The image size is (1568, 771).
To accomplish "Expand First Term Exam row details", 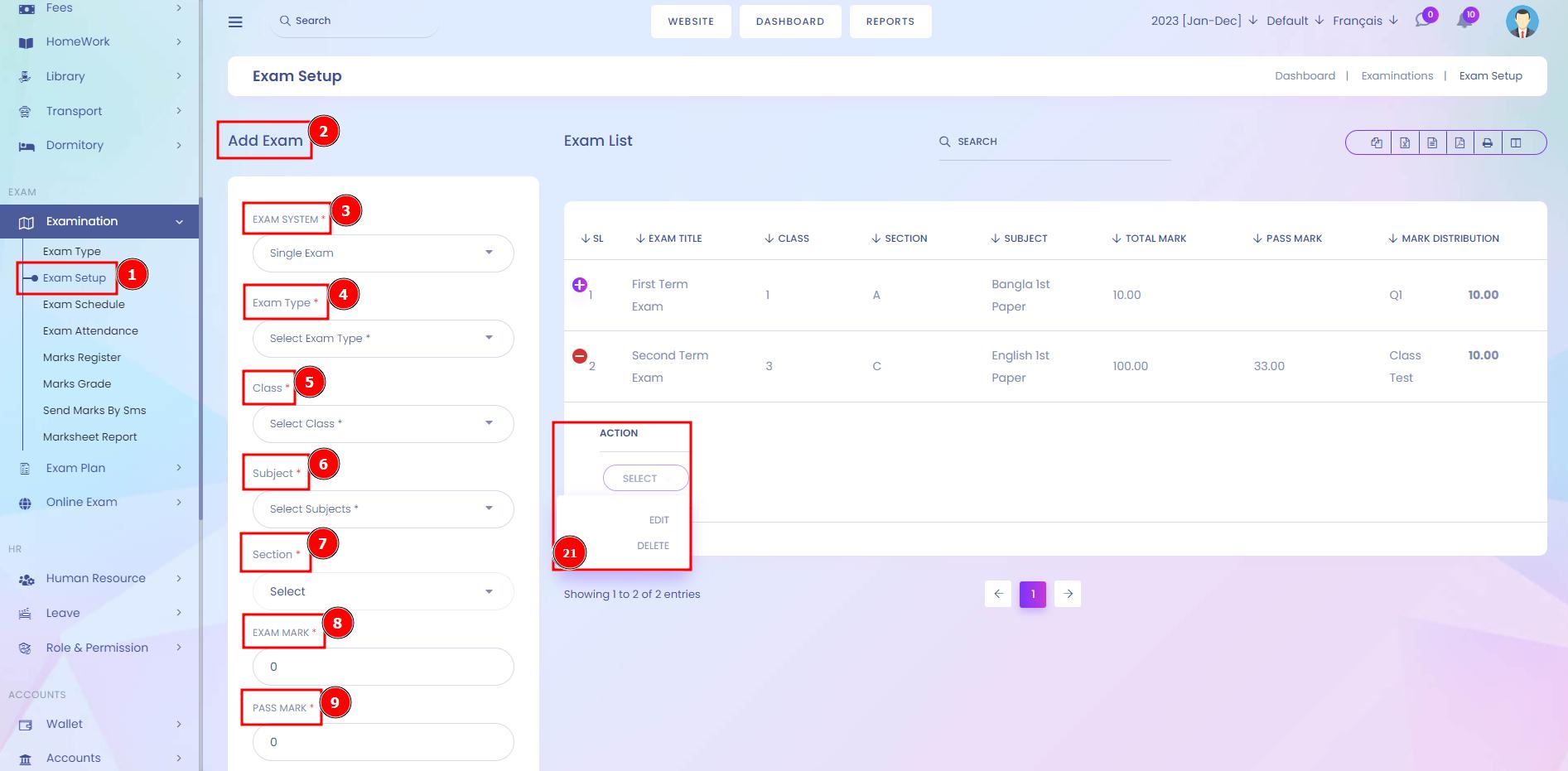I will coord(580,285).
